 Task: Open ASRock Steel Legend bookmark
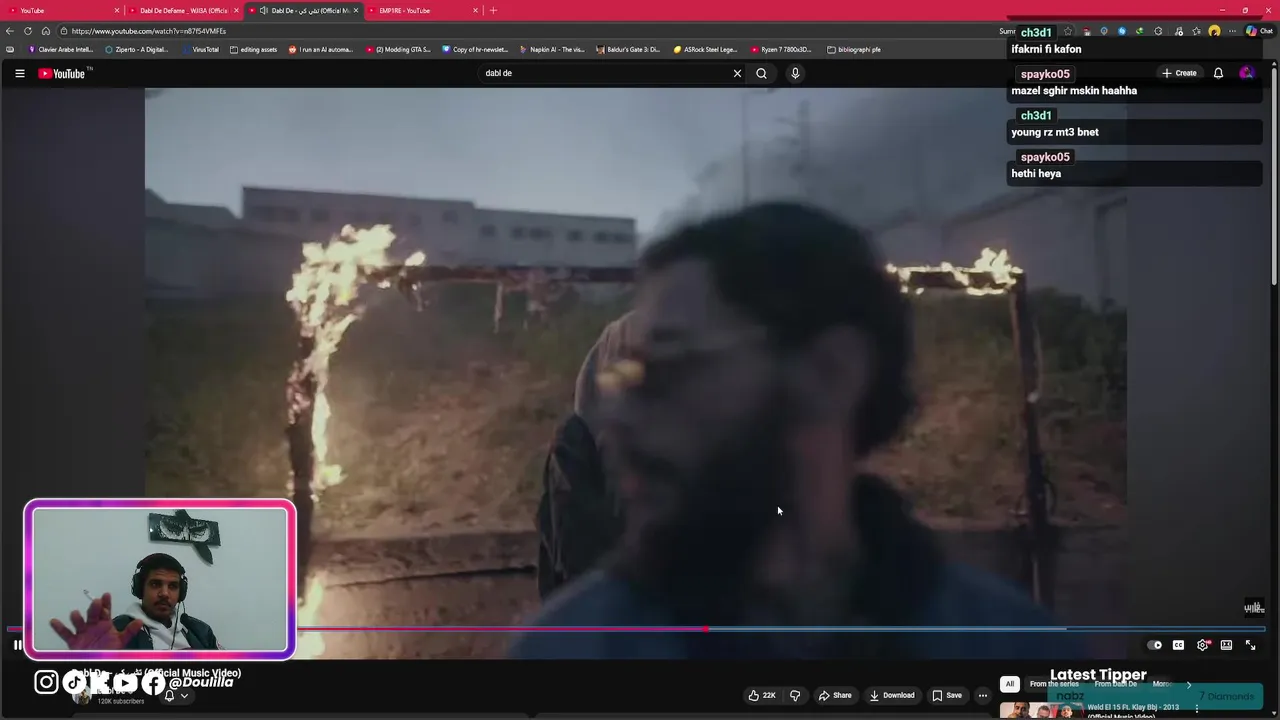tap(705, 49)
